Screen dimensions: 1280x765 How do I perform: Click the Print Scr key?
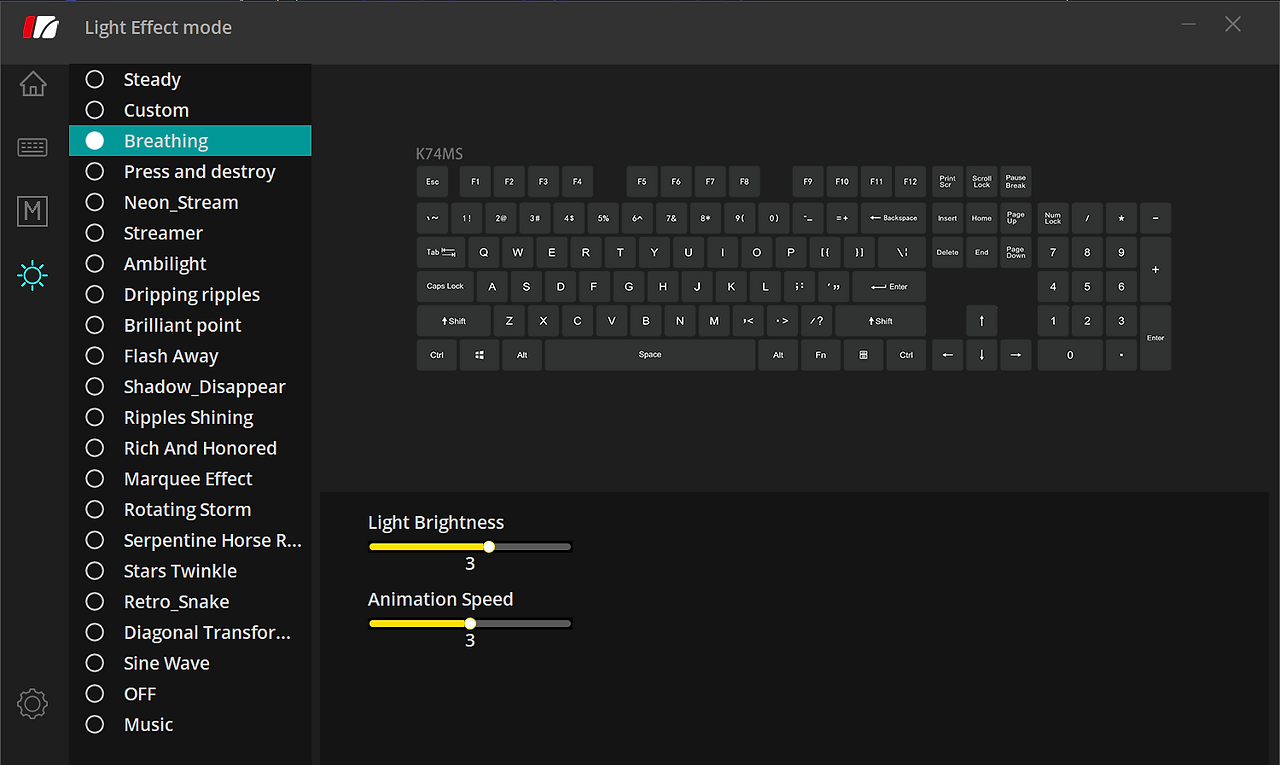tap(948, 182)
